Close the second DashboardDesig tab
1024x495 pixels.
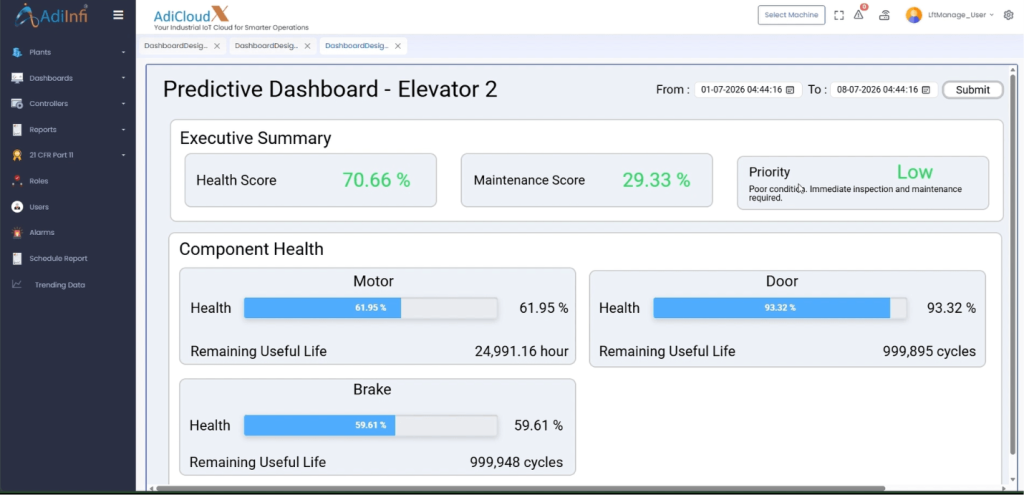pyautogui.click(x=307, y=46)
